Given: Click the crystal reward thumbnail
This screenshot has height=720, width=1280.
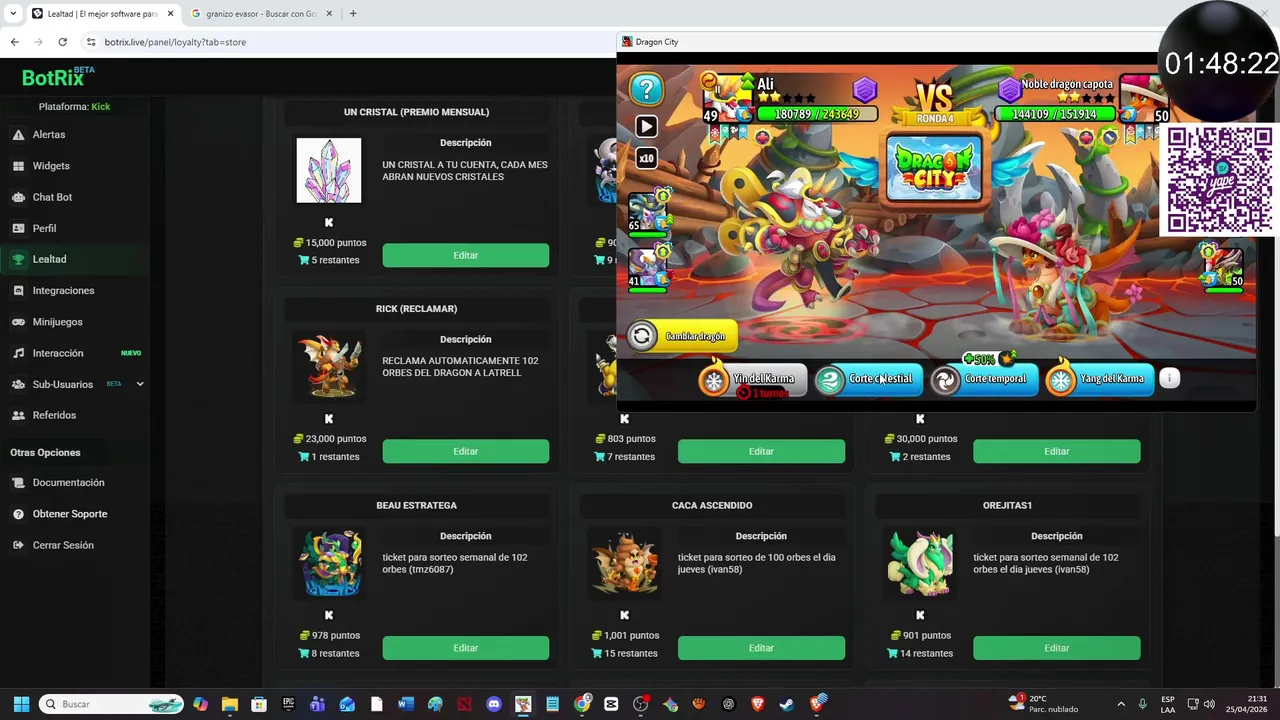Looking at the screenshot, I should pyautogui.click(x=329, y=171).
